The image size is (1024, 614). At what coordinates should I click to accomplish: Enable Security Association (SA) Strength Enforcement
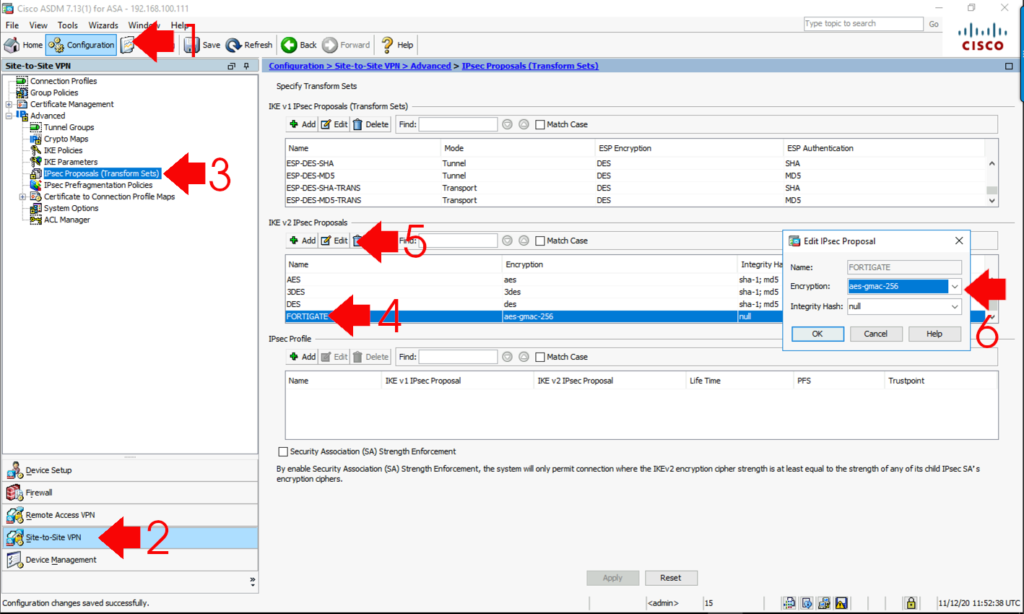[x=283, y=451]
